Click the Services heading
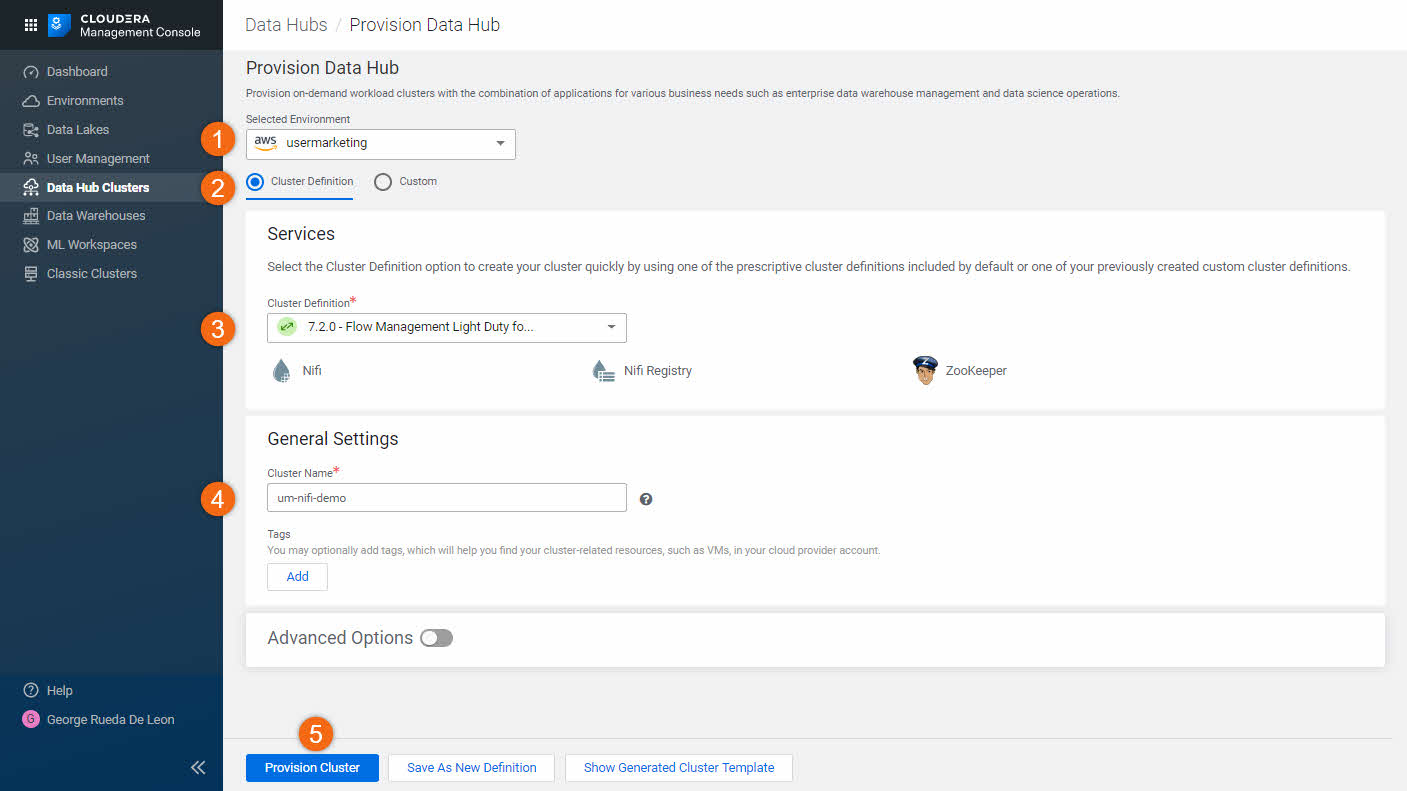 pyautogui.click(x=301, y=234)
